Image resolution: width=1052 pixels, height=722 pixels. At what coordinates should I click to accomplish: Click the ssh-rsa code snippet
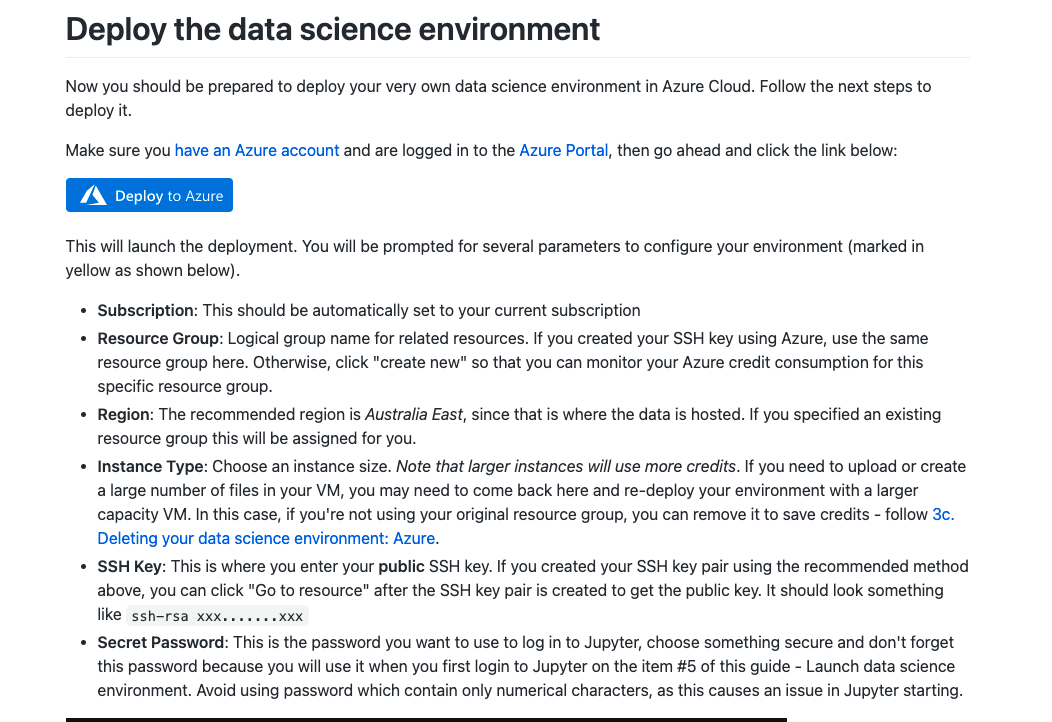coord(217,615)
